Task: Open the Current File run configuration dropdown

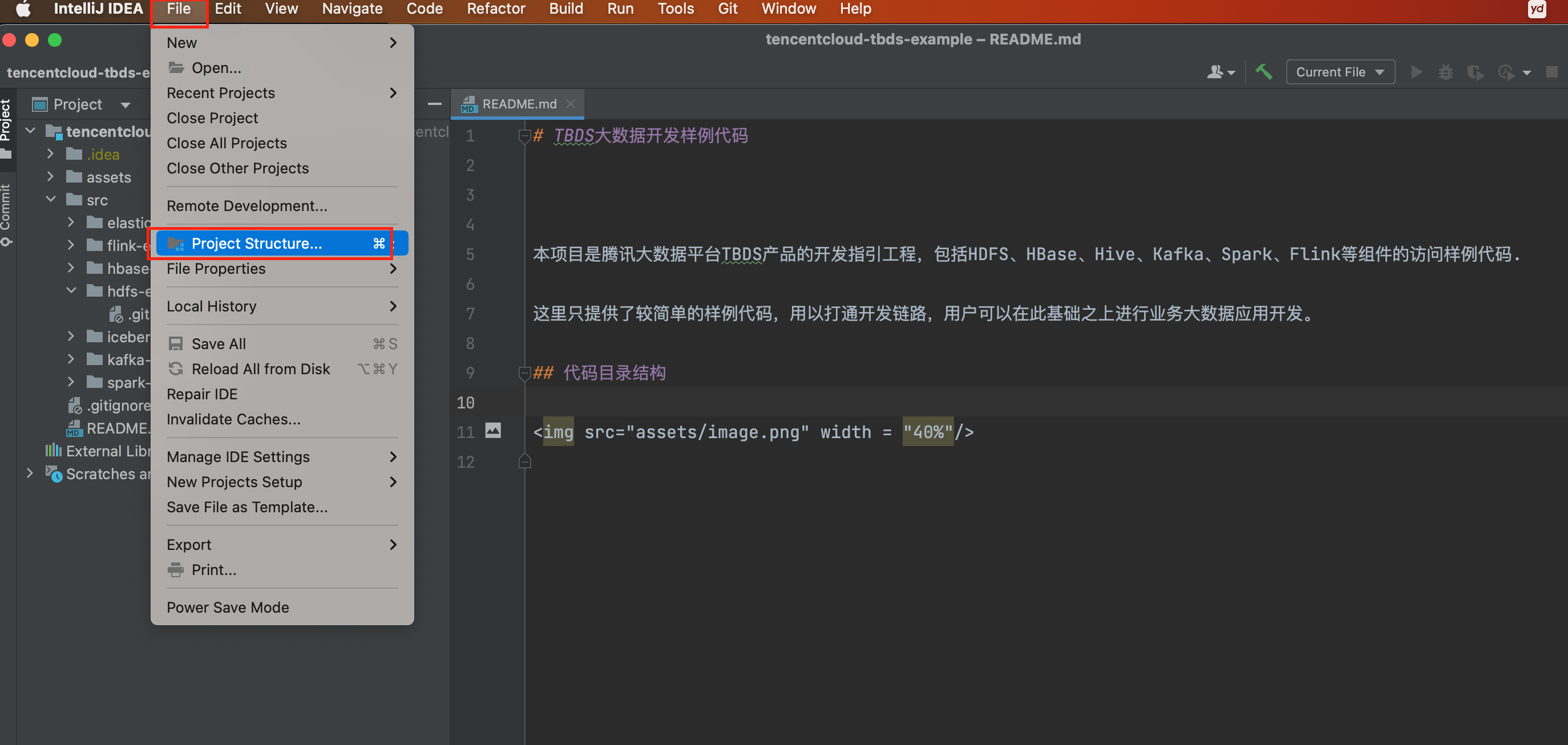Action: (x=1340, y=72)
